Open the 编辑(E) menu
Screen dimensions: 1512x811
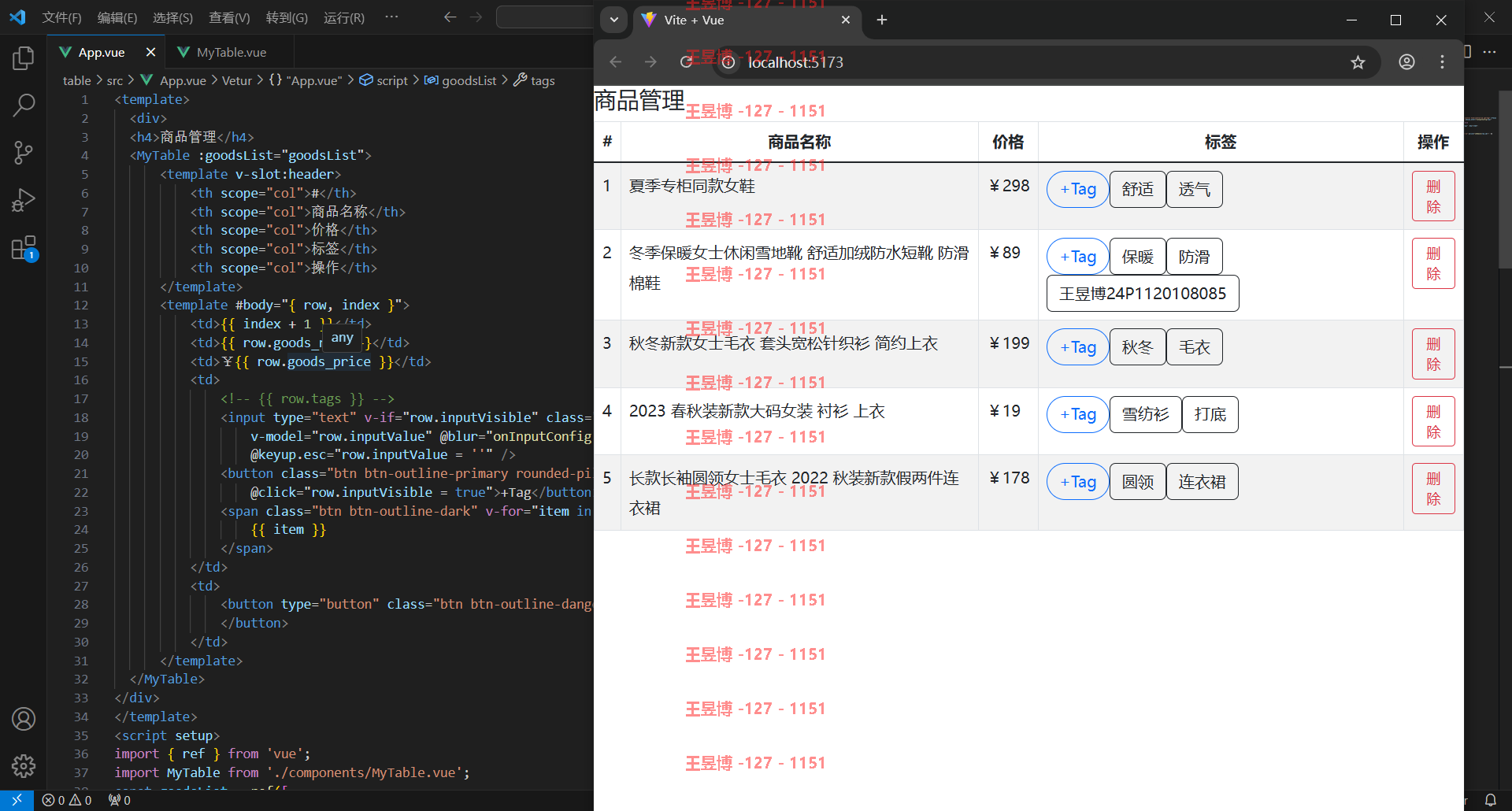(117, 17)
